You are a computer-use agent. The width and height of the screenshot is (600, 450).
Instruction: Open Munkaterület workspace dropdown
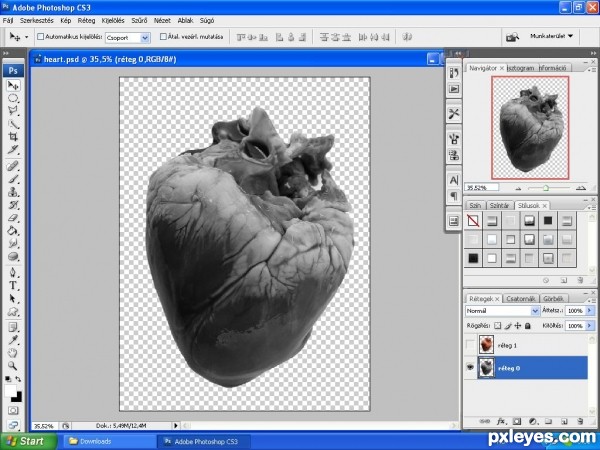point(551,36)
